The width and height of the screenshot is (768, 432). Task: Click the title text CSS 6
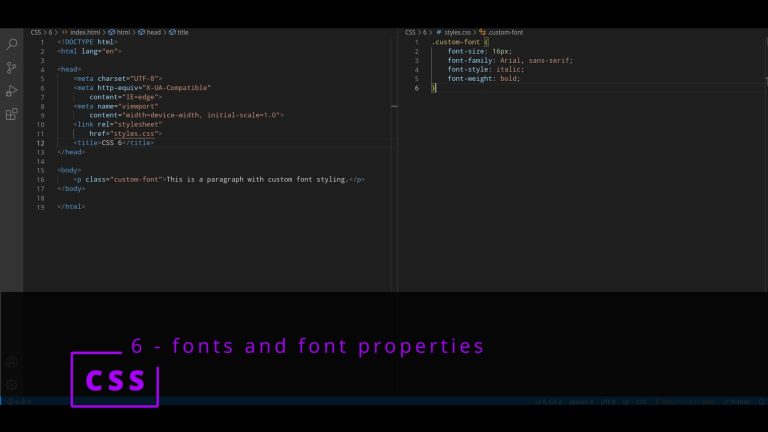112,143
